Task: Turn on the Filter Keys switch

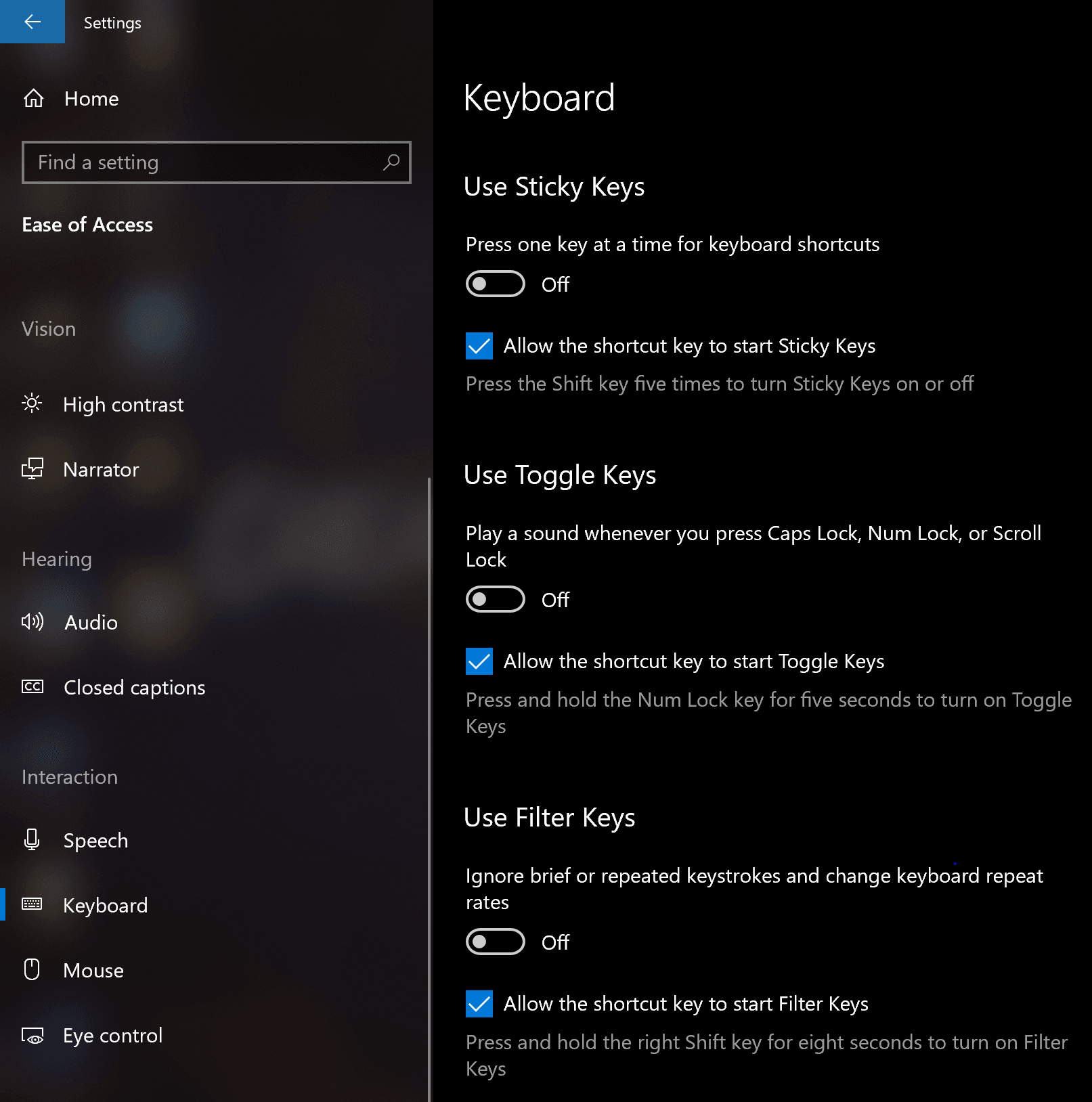Action: coord(496,942)
